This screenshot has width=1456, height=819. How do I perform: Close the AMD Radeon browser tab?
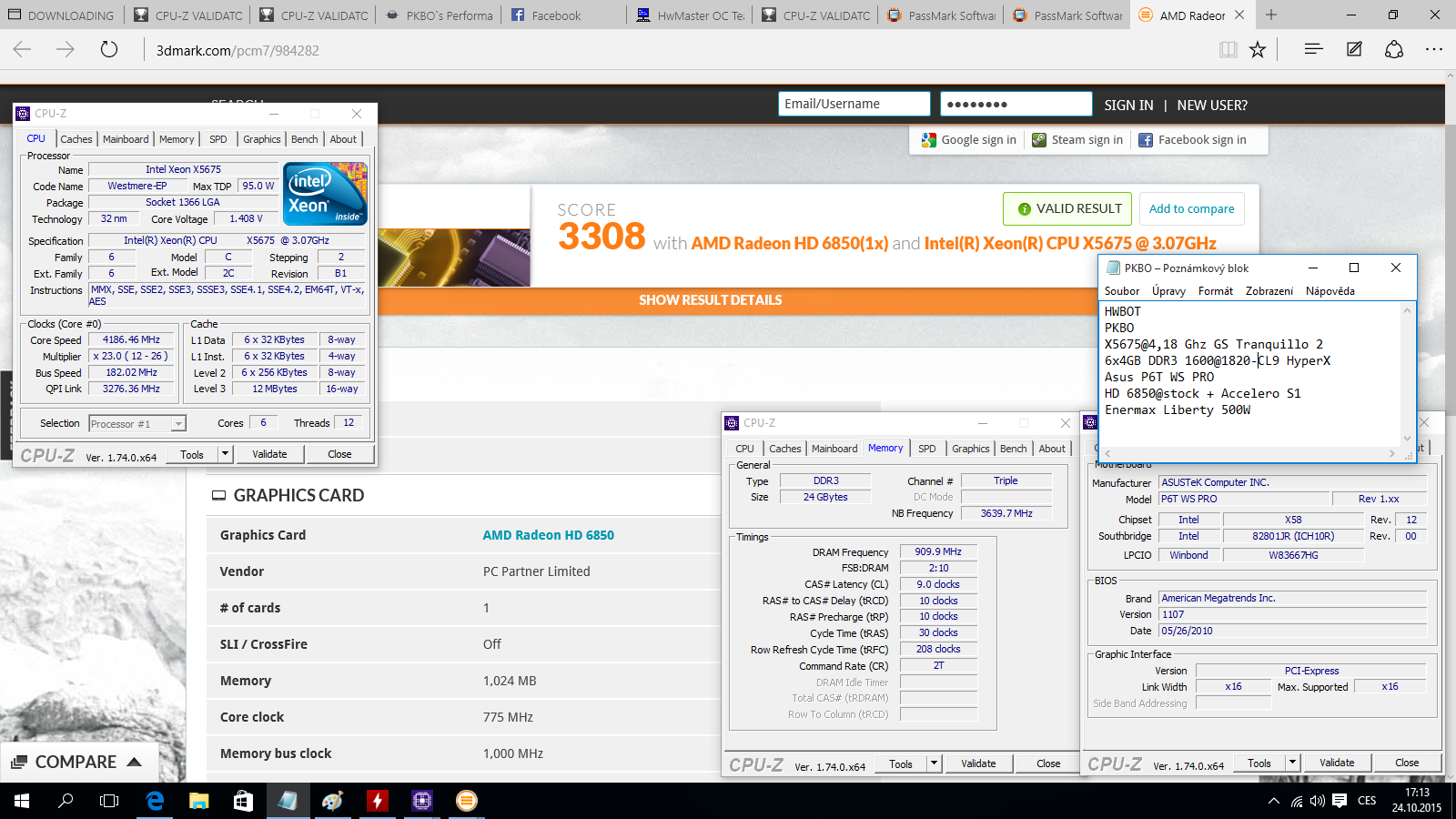[1239, 15]
